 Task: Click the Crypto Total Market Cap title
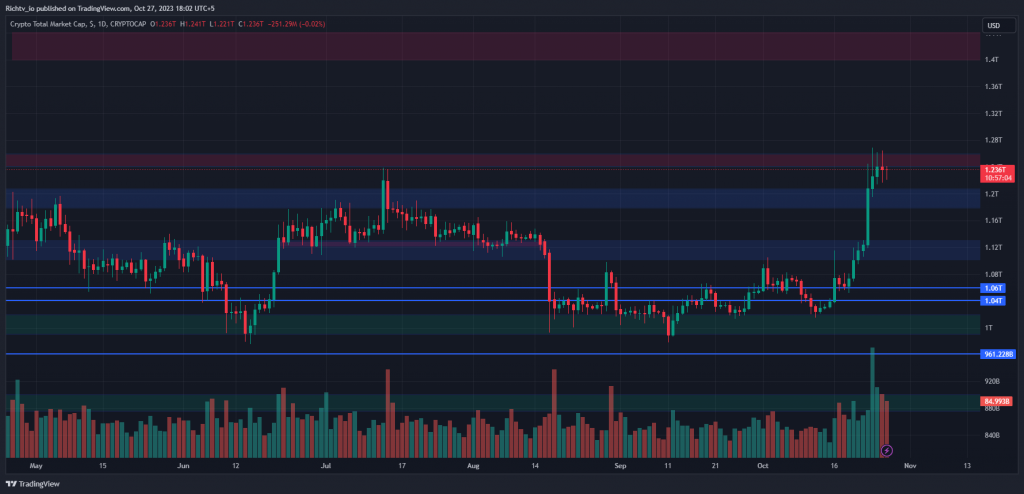[48, 24]
